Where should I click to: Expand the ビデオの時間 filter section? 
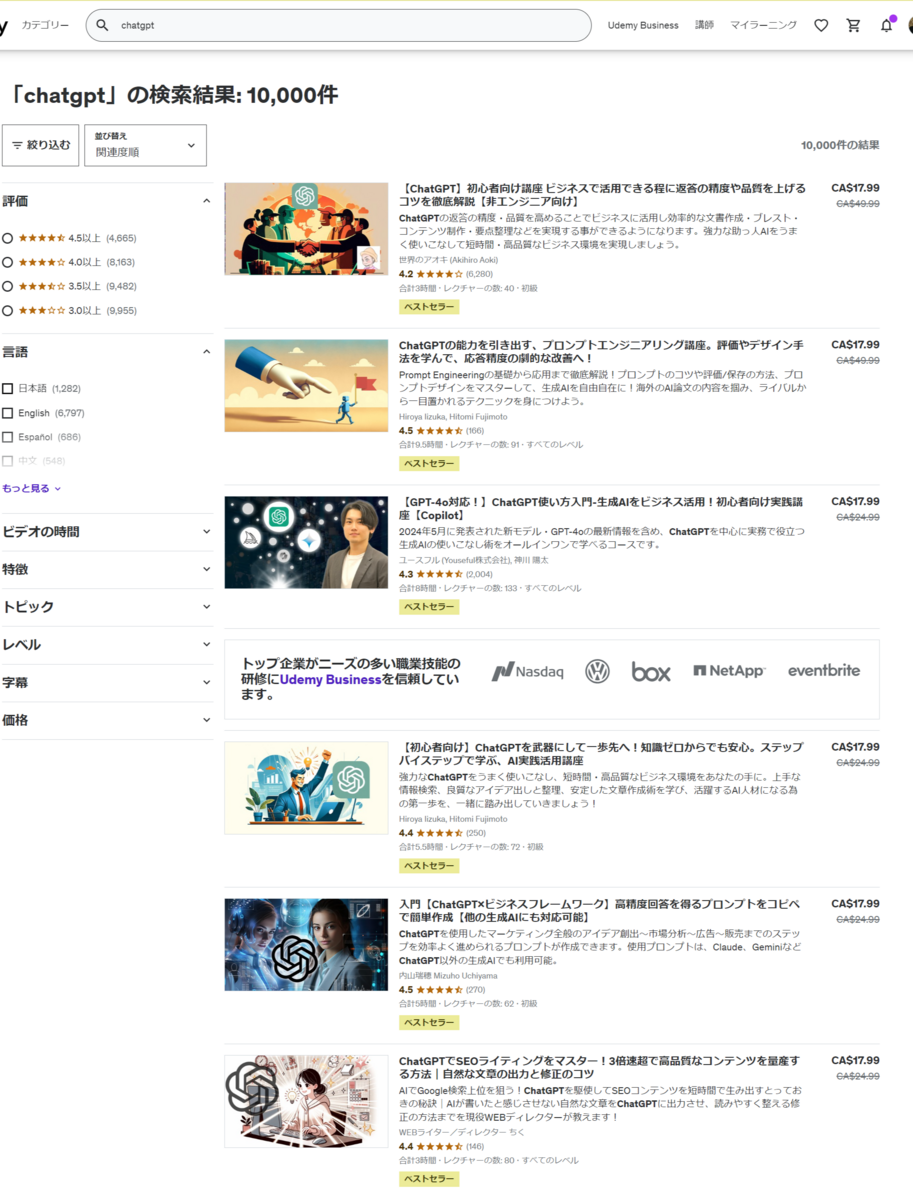tap(107, 532)
